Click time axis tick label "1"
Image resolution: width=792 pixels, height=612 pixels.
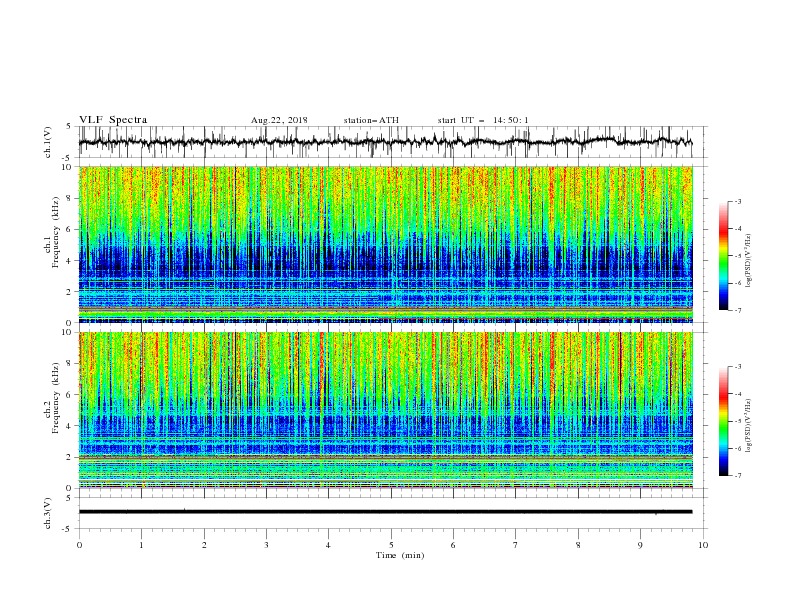click(x=141, y=545)
